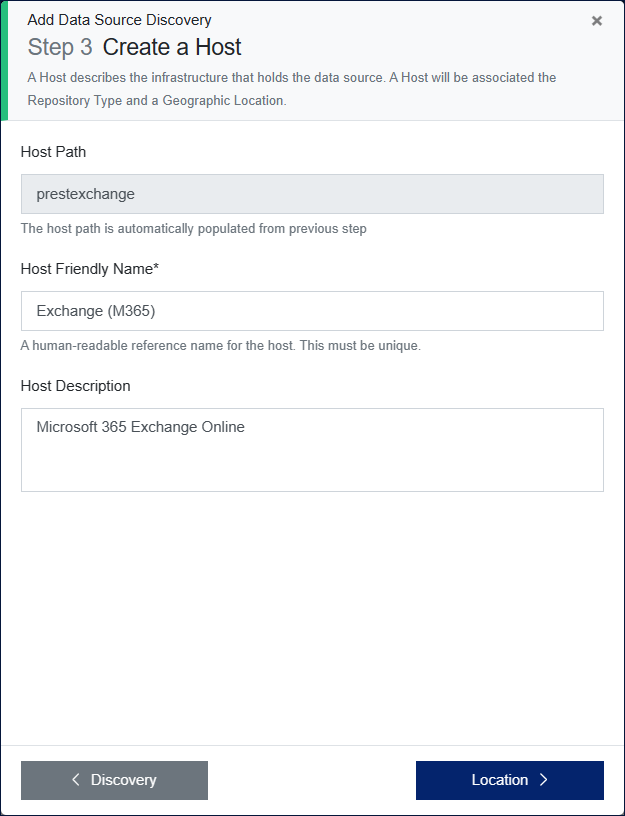The width and height of the screenshot is (625, 816).
Task: Click the Add Data Source Discovery title
Action: click(x=119, y=20)
